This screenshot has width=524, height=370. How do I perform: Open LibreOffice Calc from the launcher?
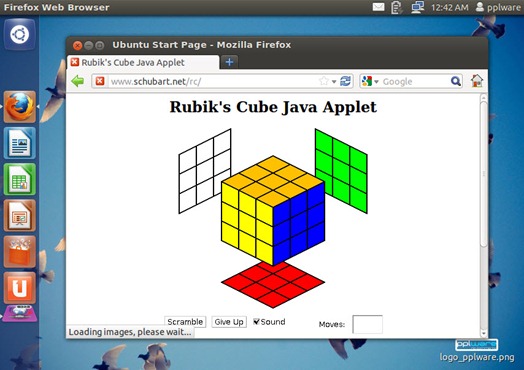click(x=20, y=179)
